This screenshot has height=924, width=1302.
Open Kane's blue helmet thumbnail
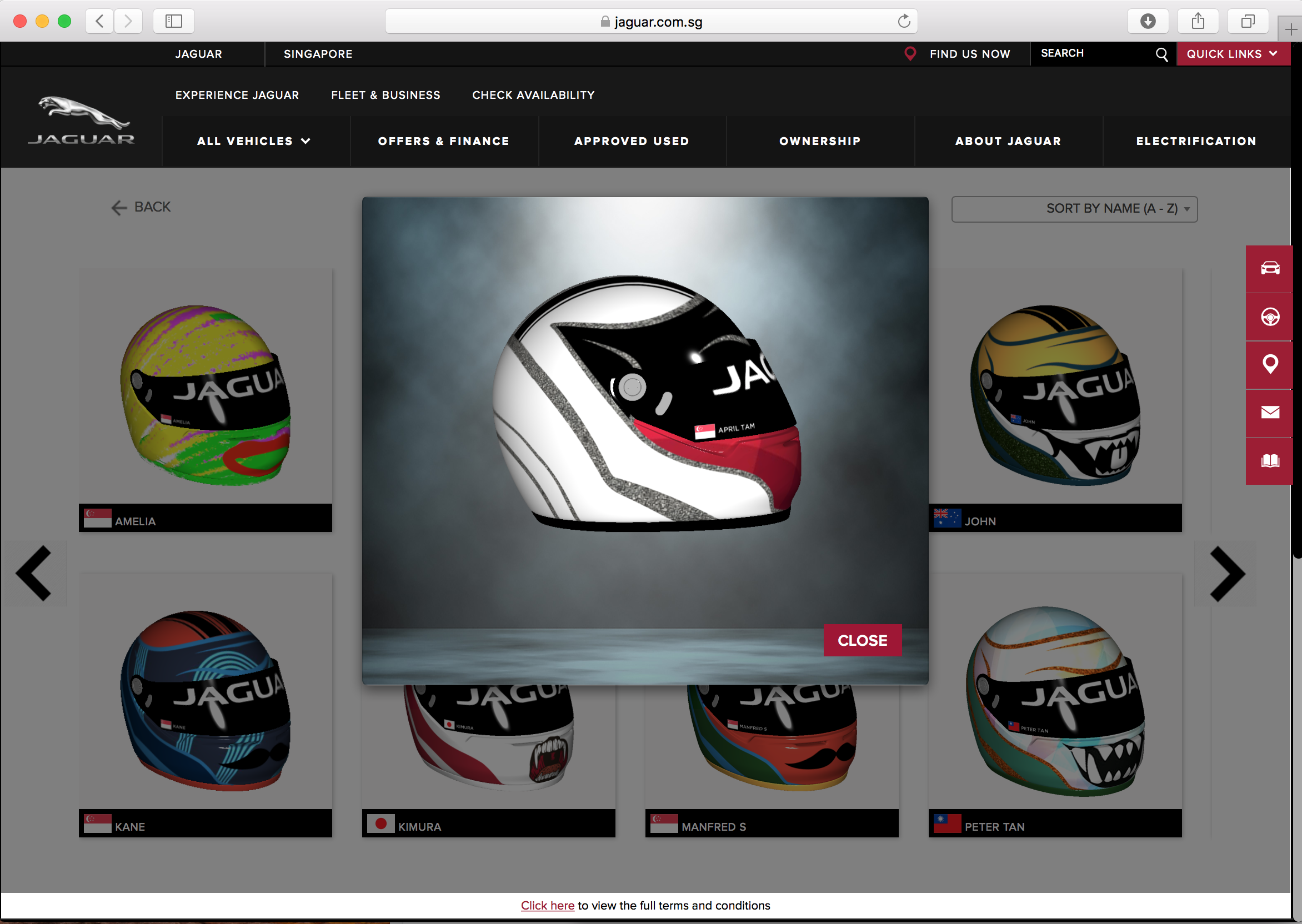[x=206, y=700]
